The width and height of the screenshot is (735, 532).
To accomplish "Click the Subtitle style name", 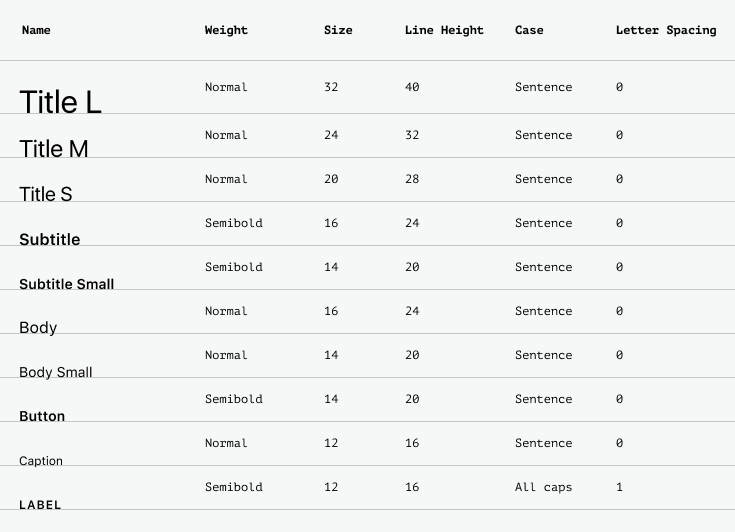I will pyautogui.click(x=50, y=240).
